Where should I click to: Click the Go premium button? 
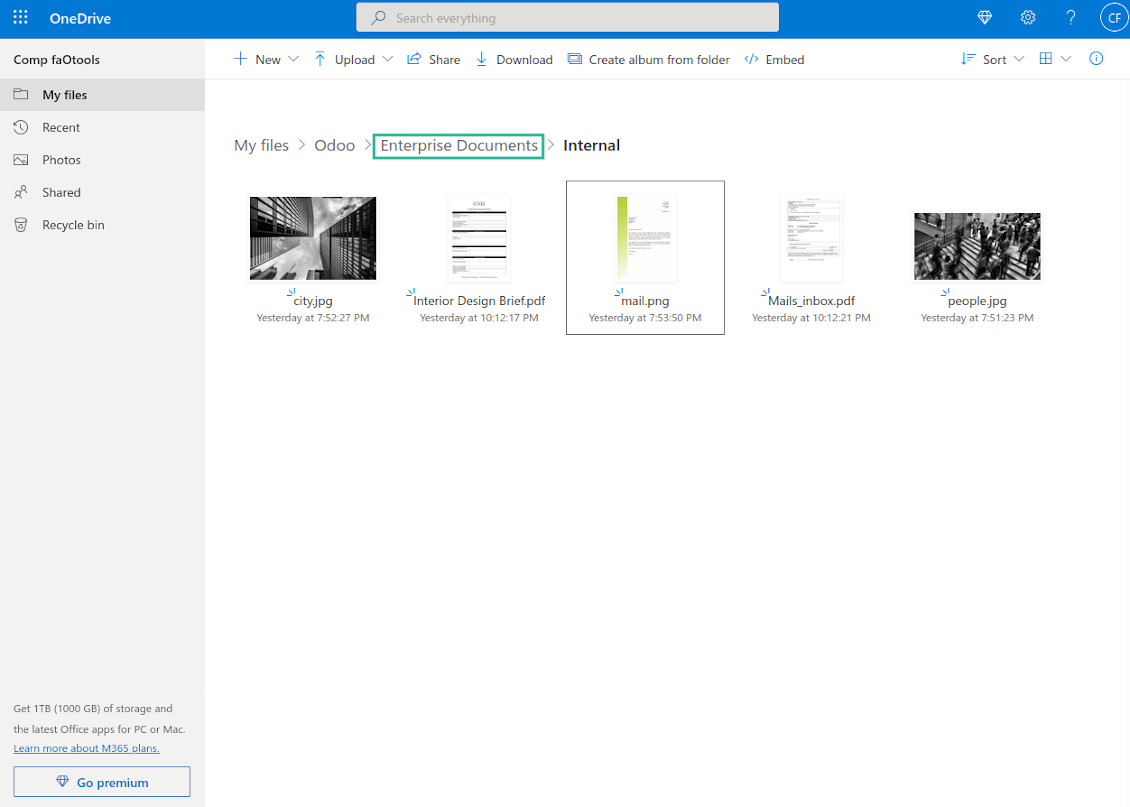102,782
